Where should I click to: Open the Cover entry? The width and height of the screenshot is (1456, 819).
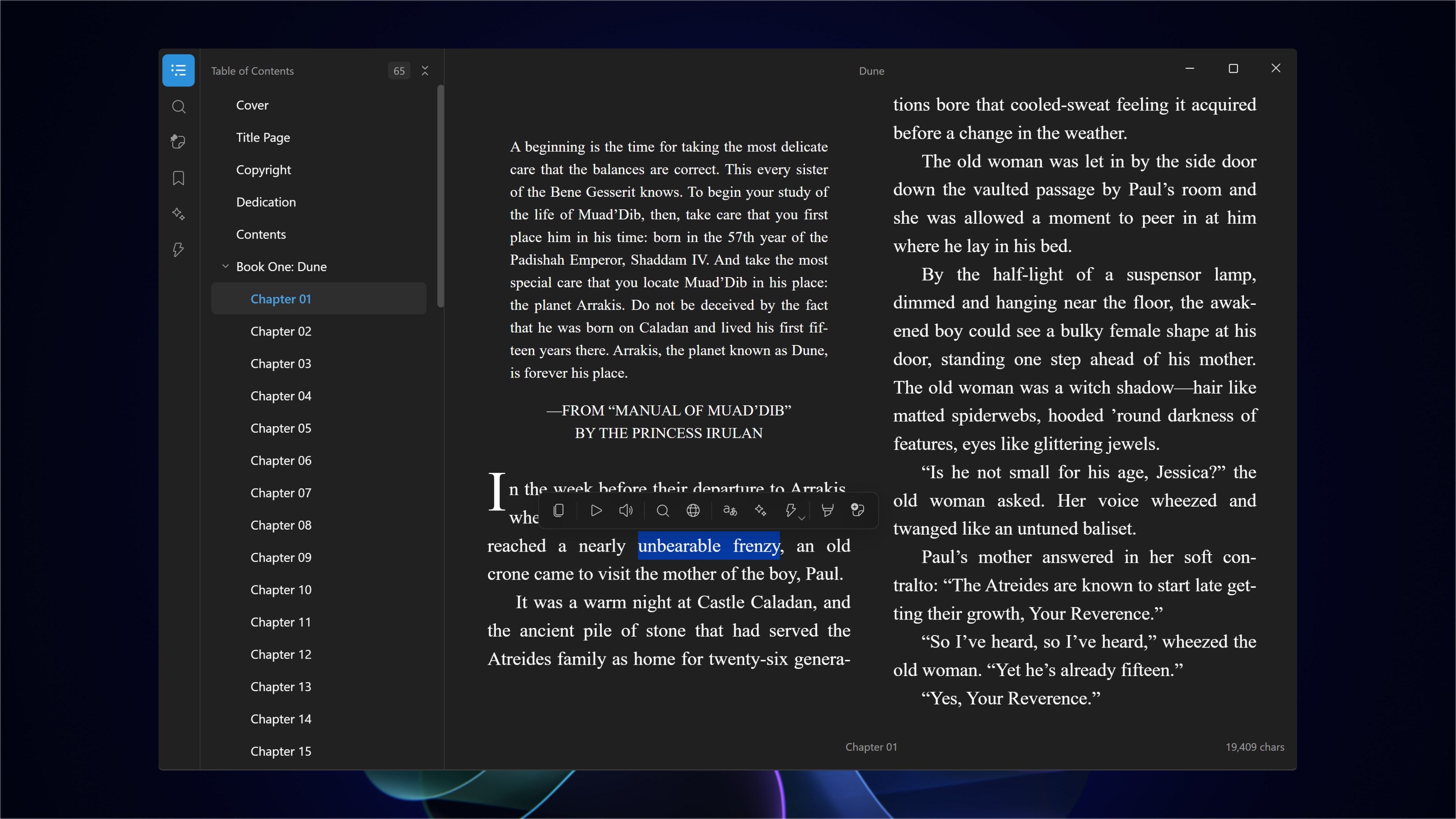coord(319,105)
